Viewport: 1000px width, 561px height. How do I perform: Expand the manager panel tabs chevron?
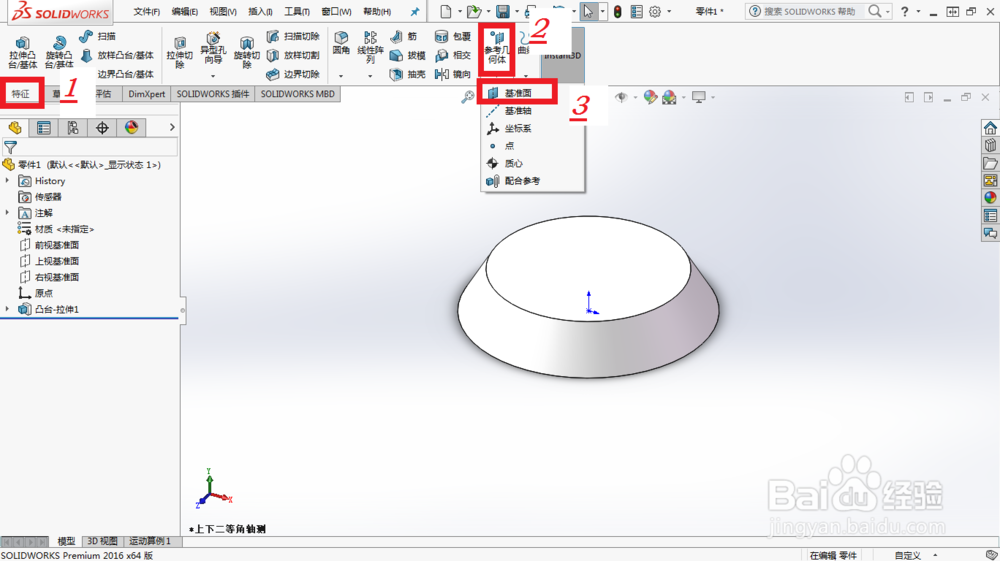point(172,128)
